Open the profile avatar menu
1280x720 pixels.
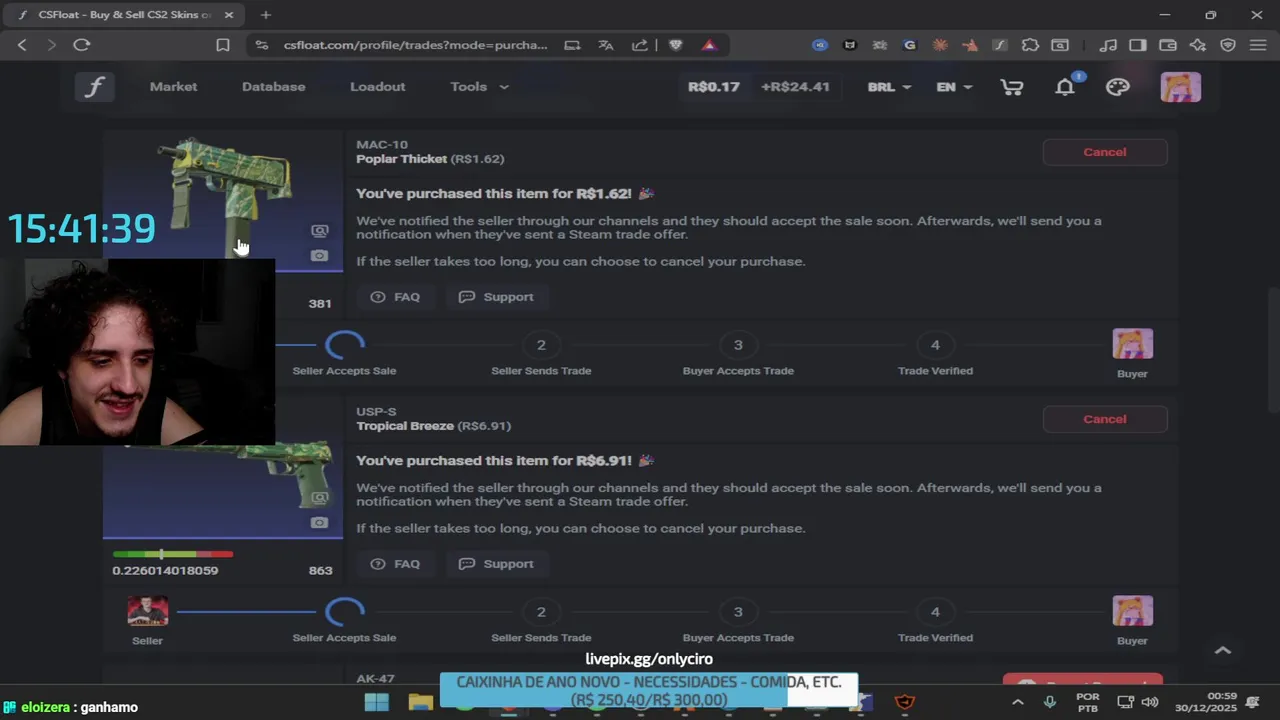(x=1180, y=87)
